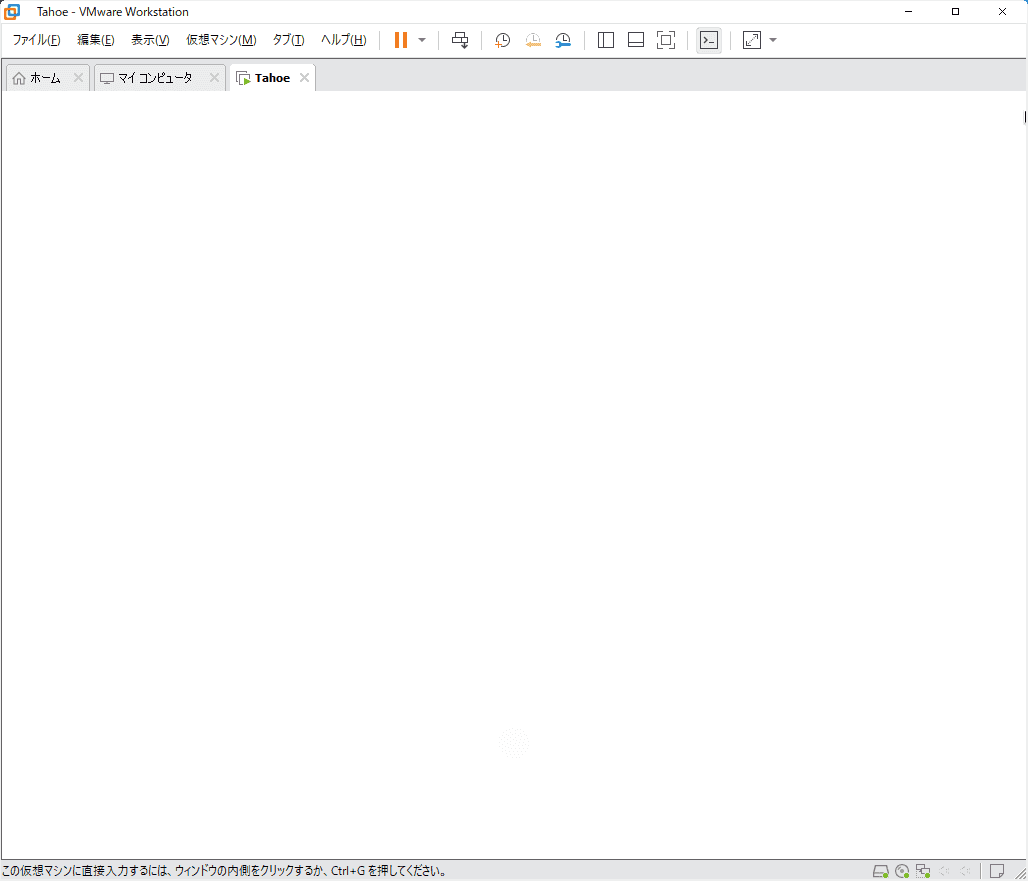Screen dimensions: 1028x881
Task: Toggle the console view button
Action: (x=709, y=40)
